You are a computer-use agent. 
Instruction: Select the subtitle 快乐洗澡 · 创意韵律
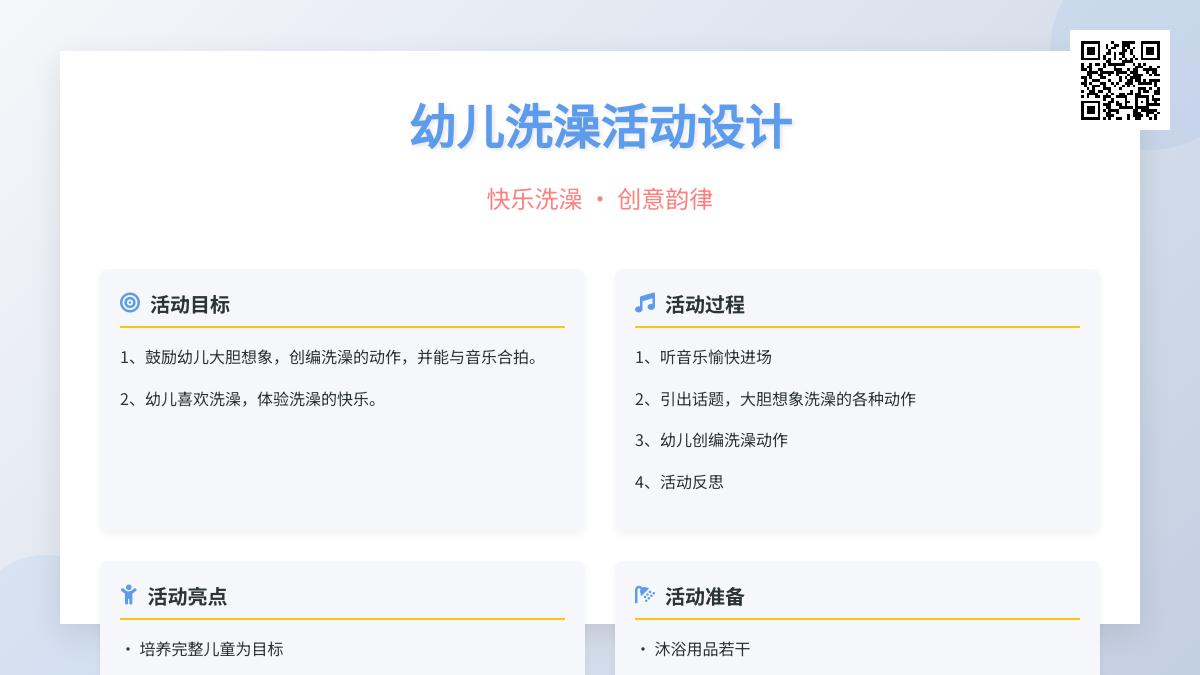[600, 199]
